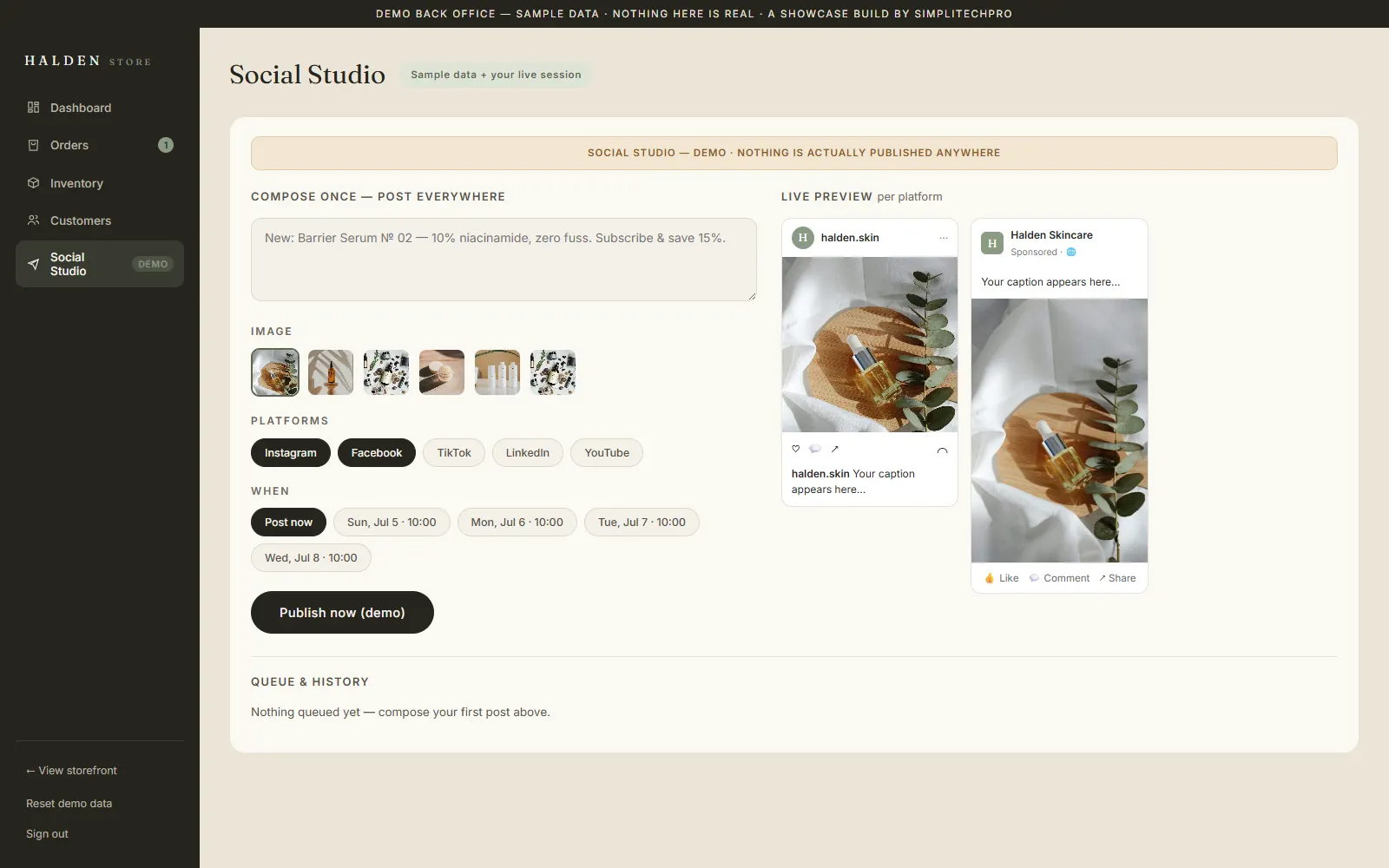Click Reset demo data
Viewport: 1389px width, 868px height.
click(69, 804)
